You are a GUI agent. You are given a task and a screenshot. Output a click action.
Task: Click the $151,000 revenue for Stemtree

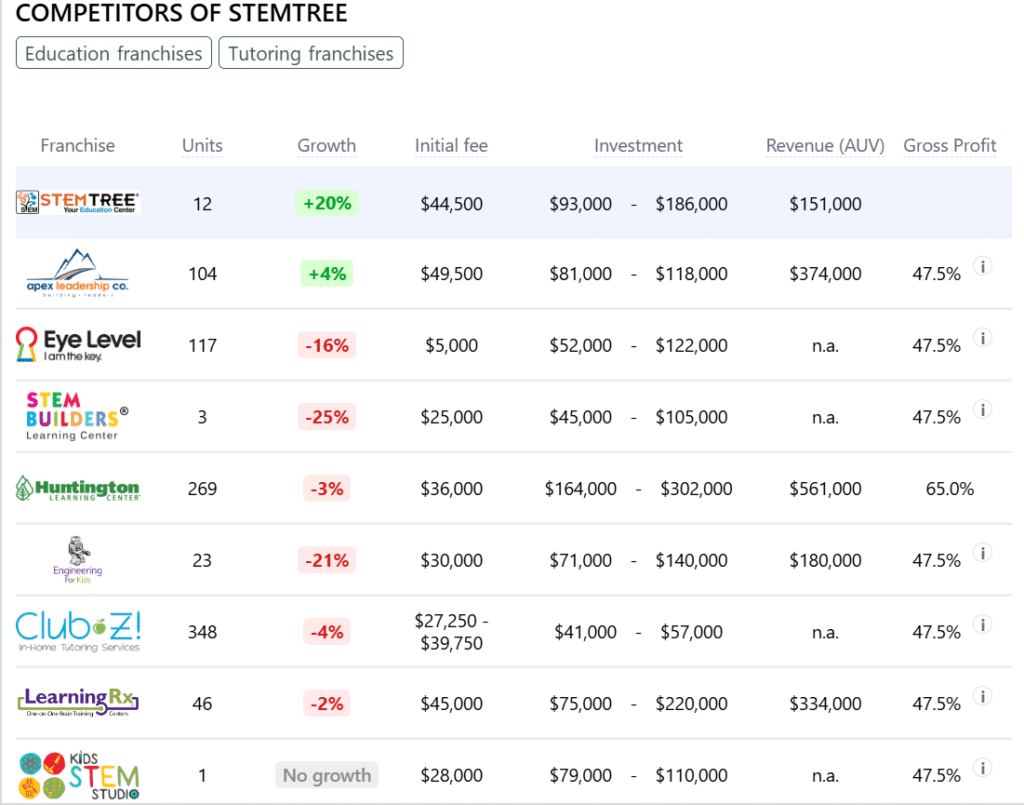[825, 204]
